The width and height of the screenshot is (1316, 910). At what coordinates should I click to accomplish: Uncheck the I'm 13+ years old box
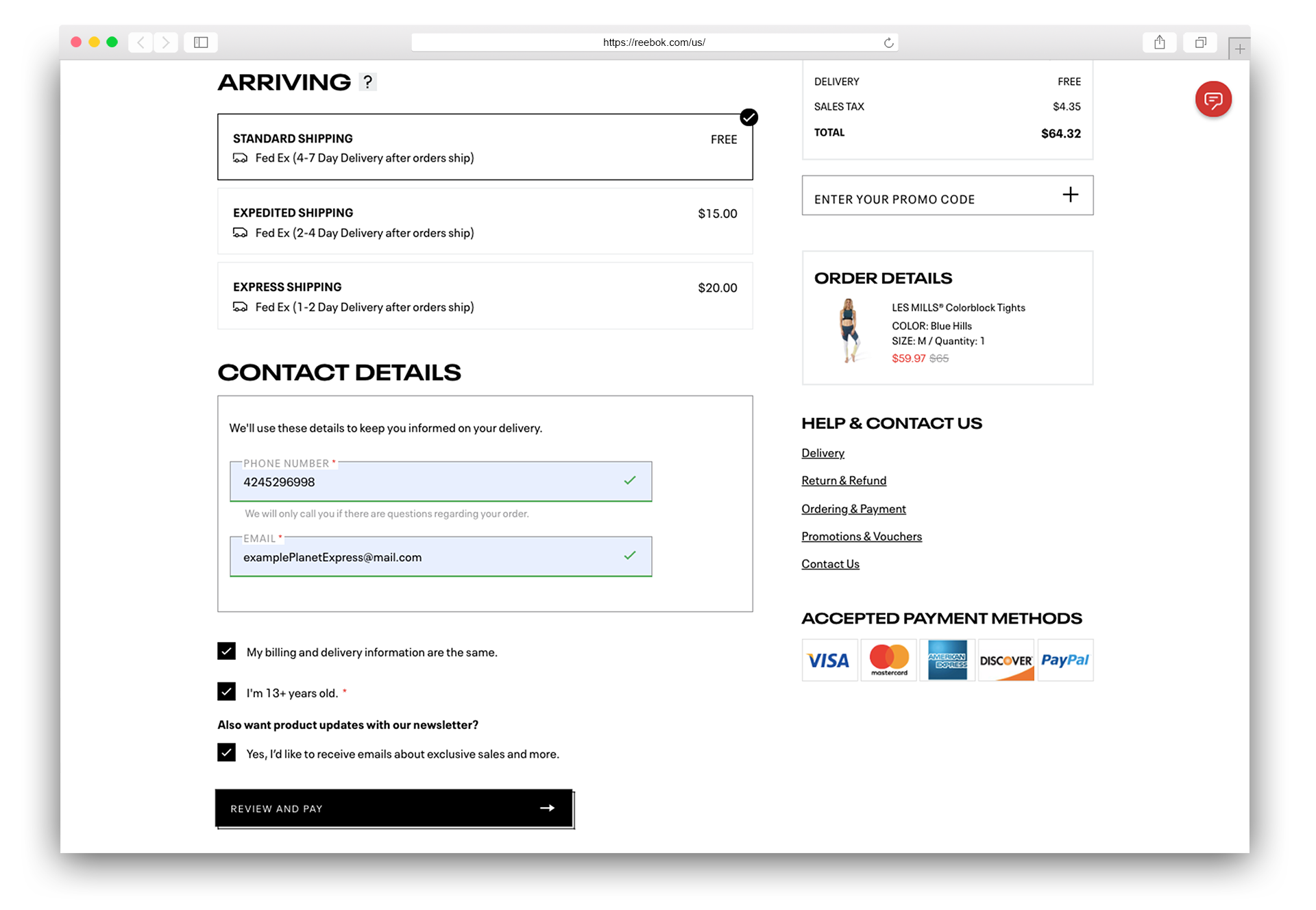point(226,691)
